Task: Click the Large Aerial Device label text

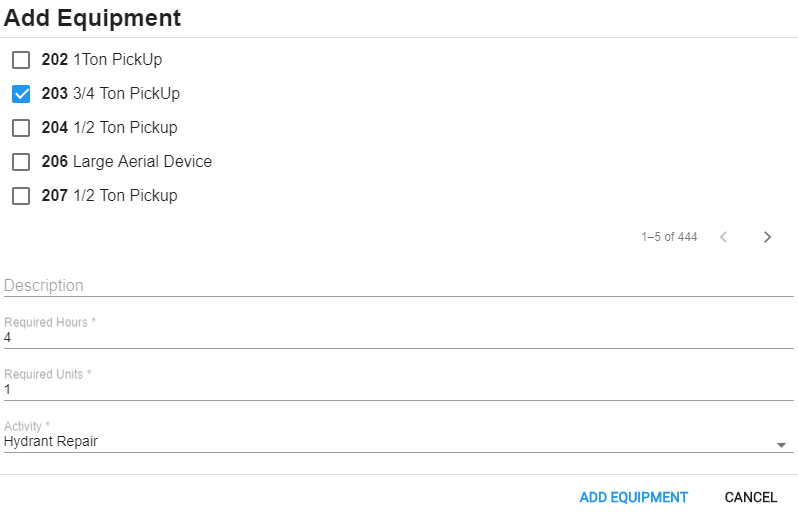Action: (142, 162)
